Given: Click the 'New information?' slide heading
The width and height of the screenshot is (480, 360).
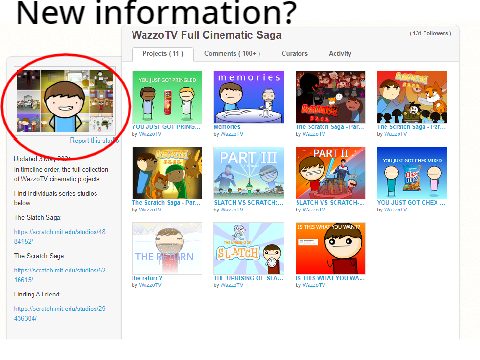Looking at the screenshot, I should tap(156, 13).
